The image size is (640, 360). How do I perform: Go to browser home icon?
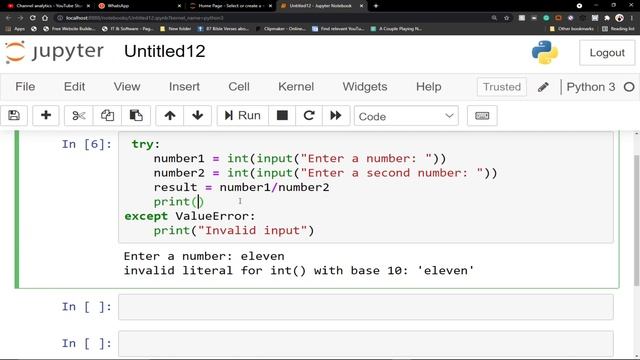45,18
